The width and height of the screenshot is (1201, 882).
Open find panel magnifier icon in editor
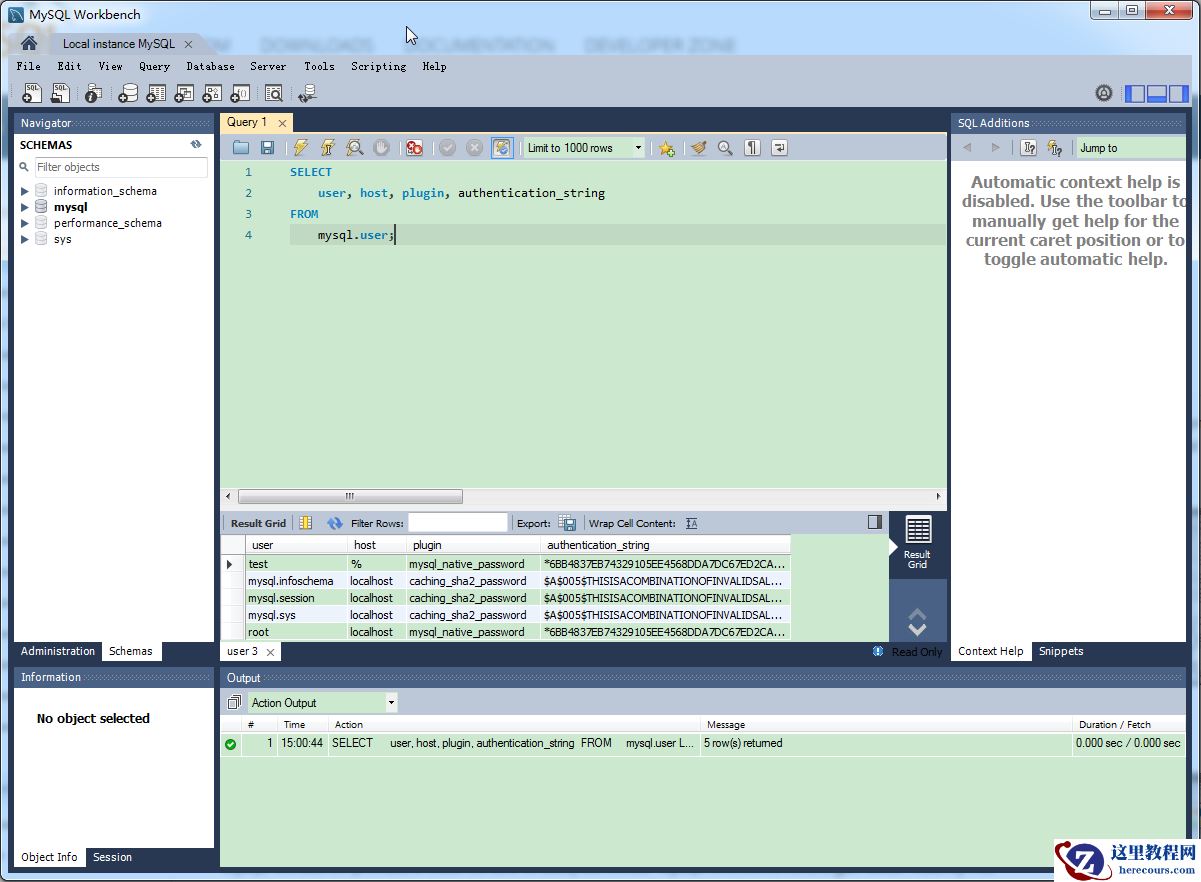[x=725, y=148]
